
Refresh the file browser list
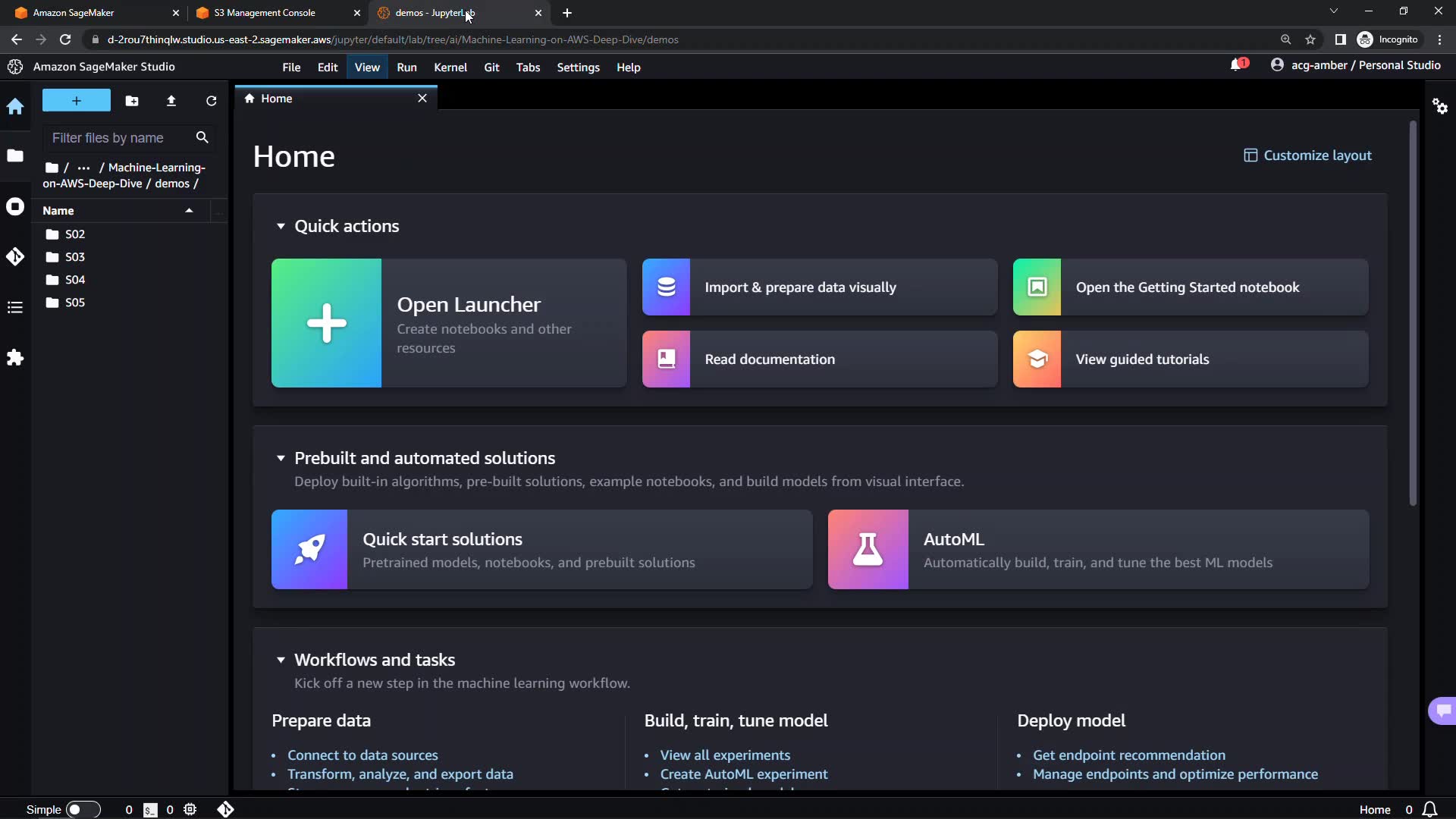[212, 101]
